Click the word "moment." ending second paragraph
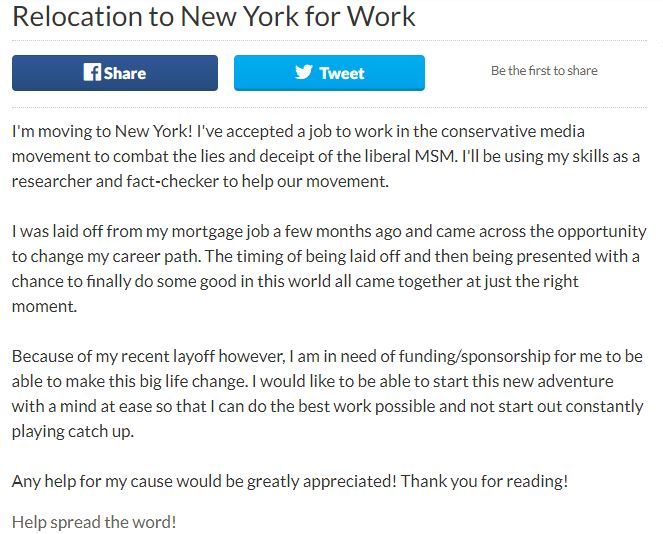This screenshot has width=663, height=534. [x=42, y=306]
